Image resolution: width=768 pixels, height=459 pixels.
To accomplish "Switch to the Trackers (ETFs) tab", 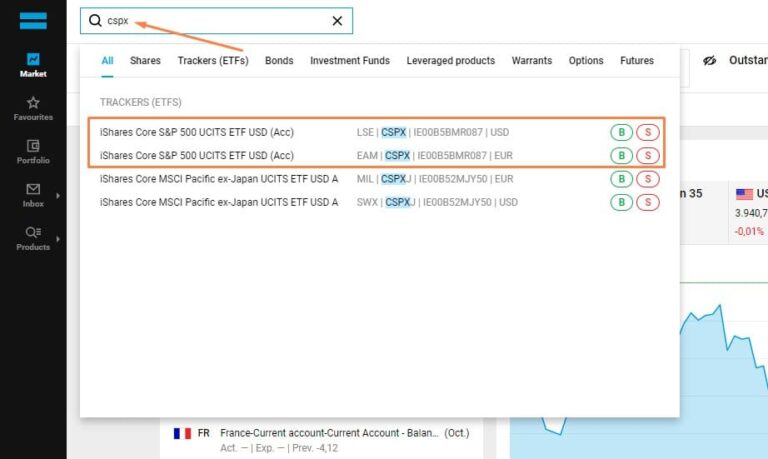I will pyautogui.click(x=213, y=61).
